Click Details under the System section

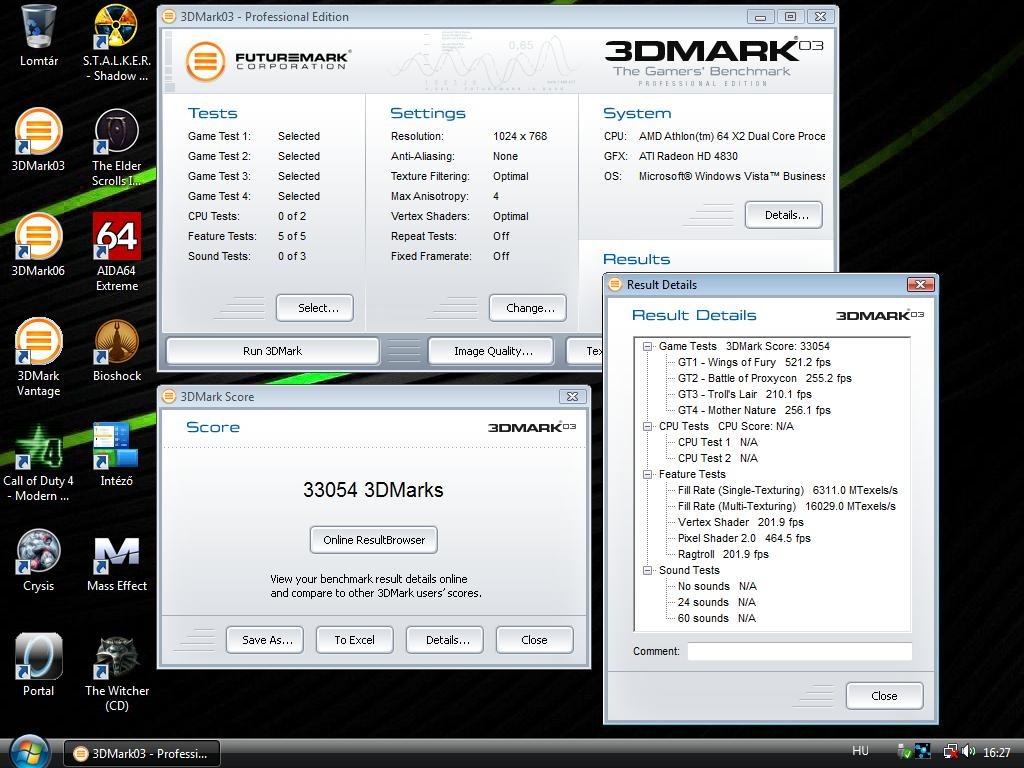783,214
